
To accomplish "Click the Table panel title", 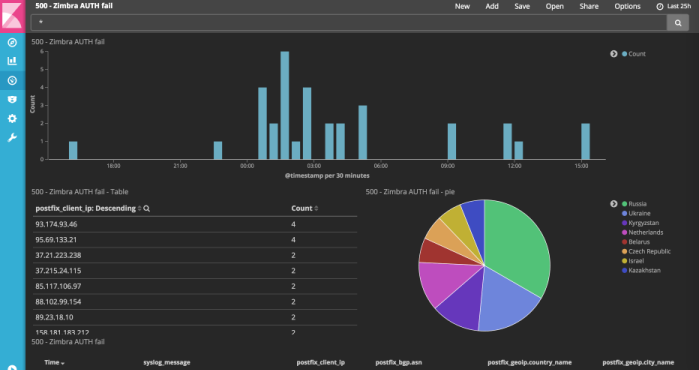I will 80,192.
